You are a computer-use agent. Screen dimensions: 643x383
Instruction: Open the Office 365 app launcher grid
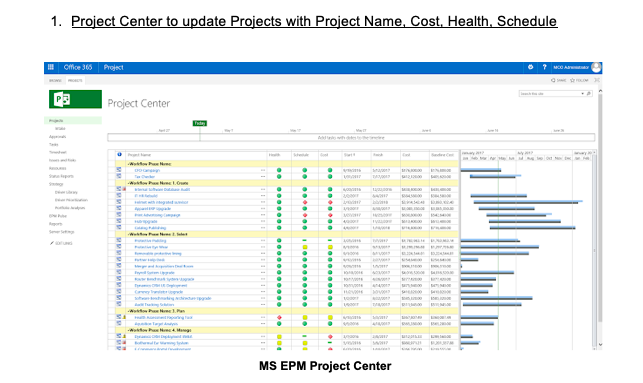(x=51, y=67)
